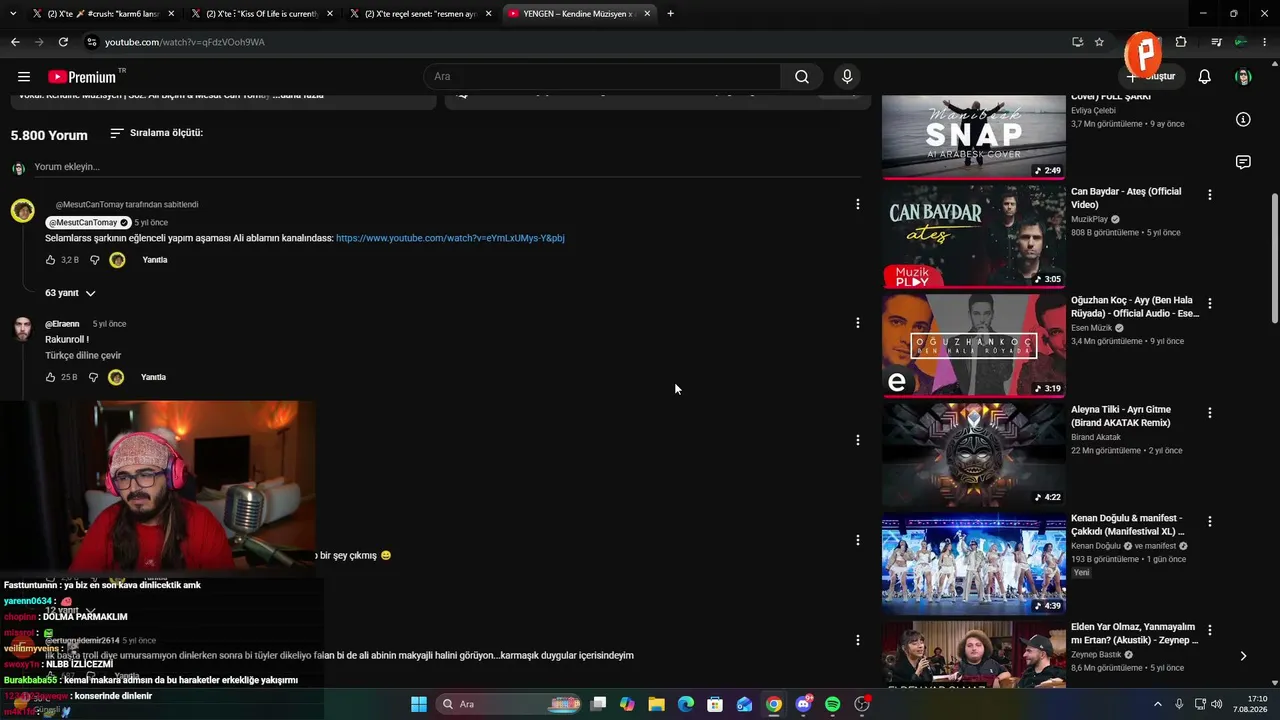
Task: Open the Aleyna Tilki Ayrı Gitme thumbnail
Action: 974,454
